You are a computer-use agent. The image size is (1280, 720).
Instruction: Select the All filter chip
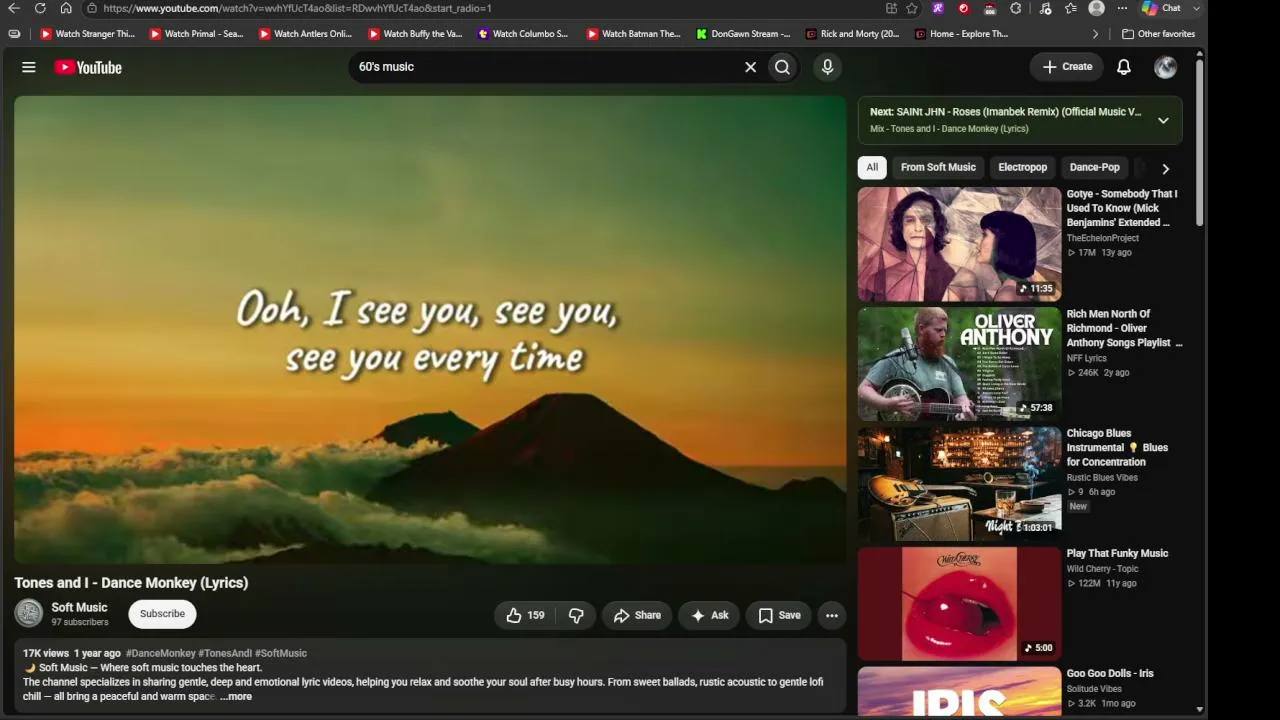pyautogui.click(x=872, y=167)
